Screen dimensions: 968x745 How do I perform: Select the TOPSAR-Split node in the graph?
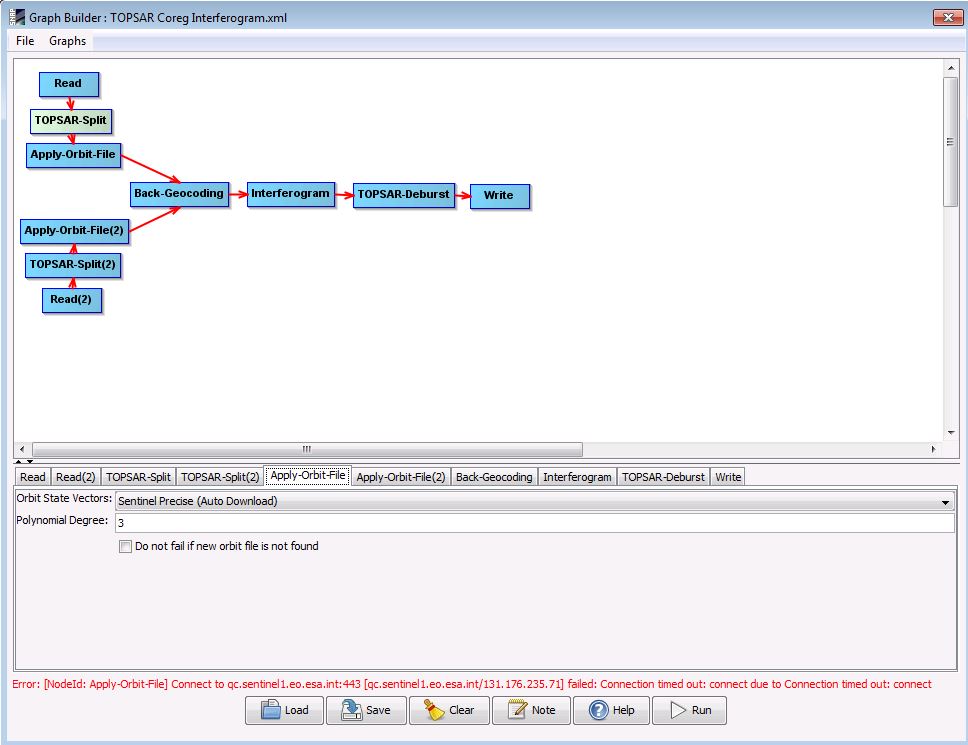point(71,120)
